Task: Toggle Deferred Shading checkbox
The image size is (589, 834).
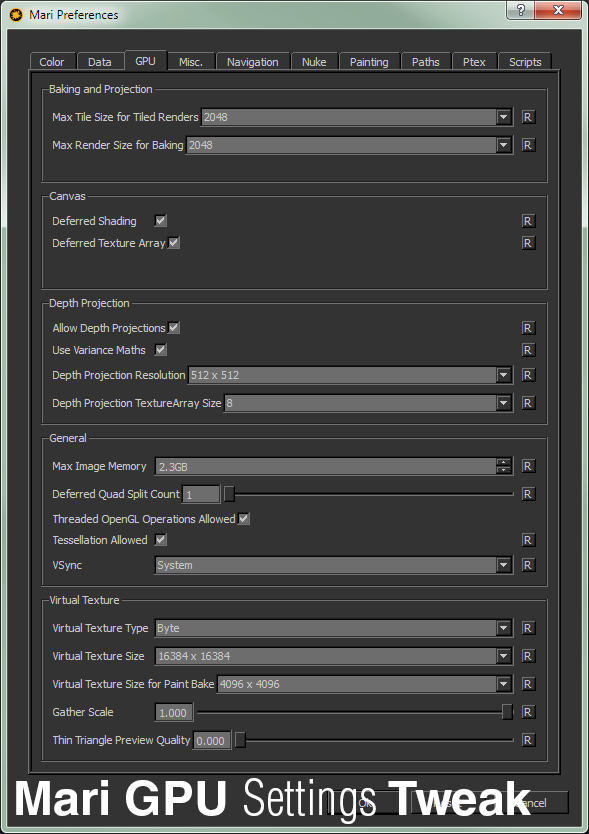Action: tap(160, 220)
